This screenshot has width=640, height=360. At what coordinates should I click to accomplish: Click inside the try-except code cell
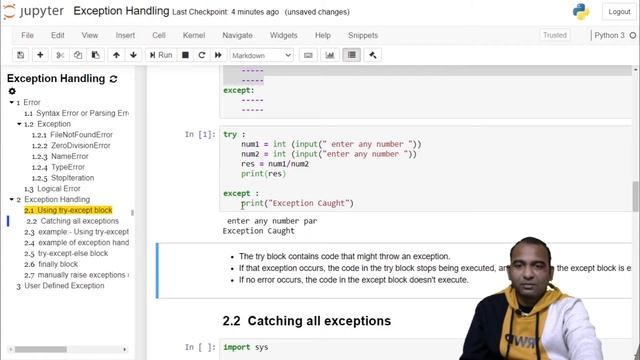425,169
